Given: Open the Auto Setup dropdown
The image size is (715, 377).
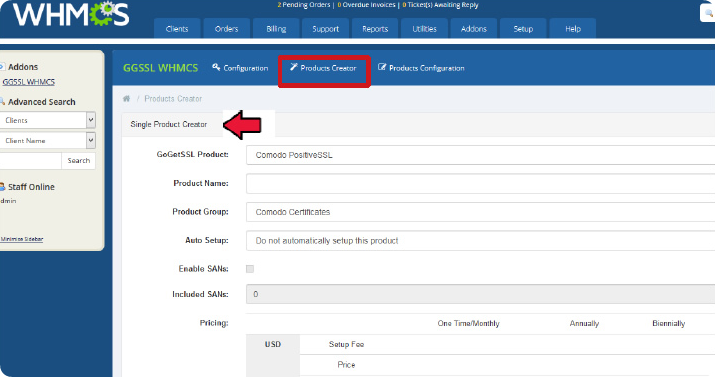Looking at the screenshot, I should pyautogui.click(x=481, y=241).
